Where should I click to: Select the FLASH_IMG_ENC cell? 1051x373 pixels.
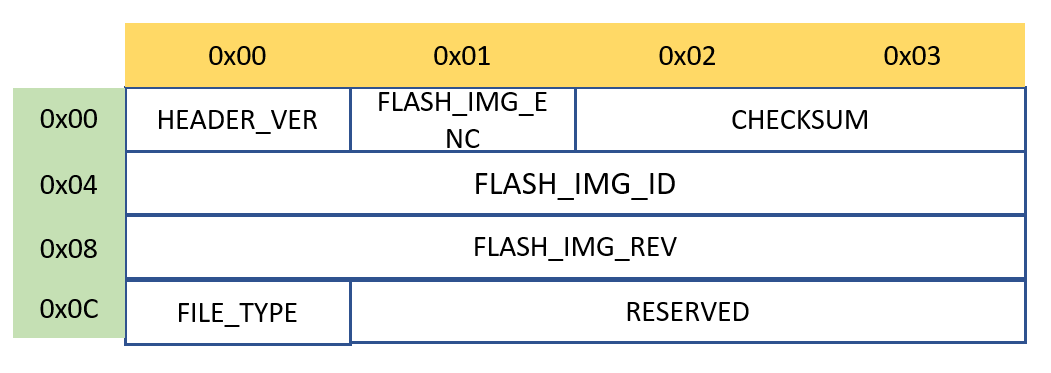pyautogui.click(x=462, y=119)
